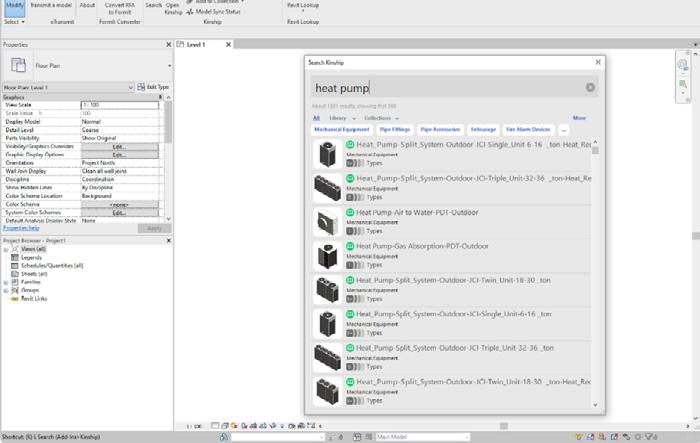
Task: Click the Model Sync Status icon
Action: tap(190, 12)
